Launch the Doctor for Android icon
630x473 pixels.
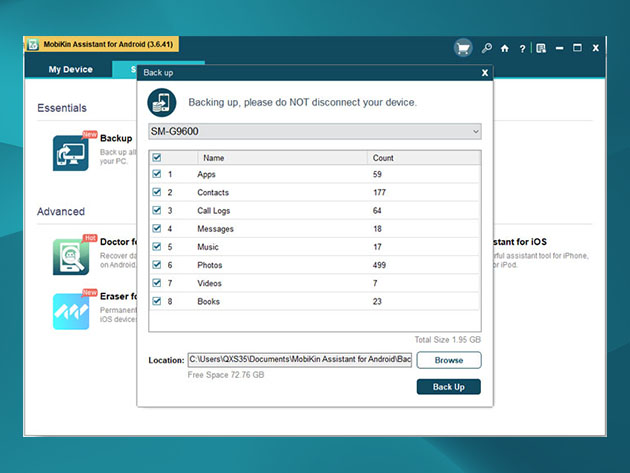pos(71,256)
